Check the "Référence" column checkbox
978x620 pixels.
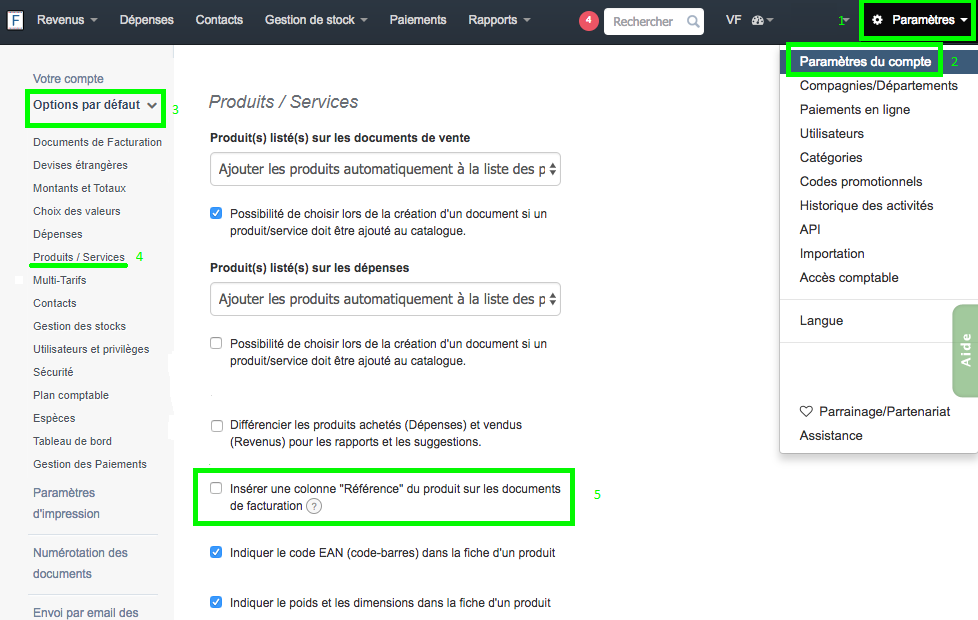point(216,488)
